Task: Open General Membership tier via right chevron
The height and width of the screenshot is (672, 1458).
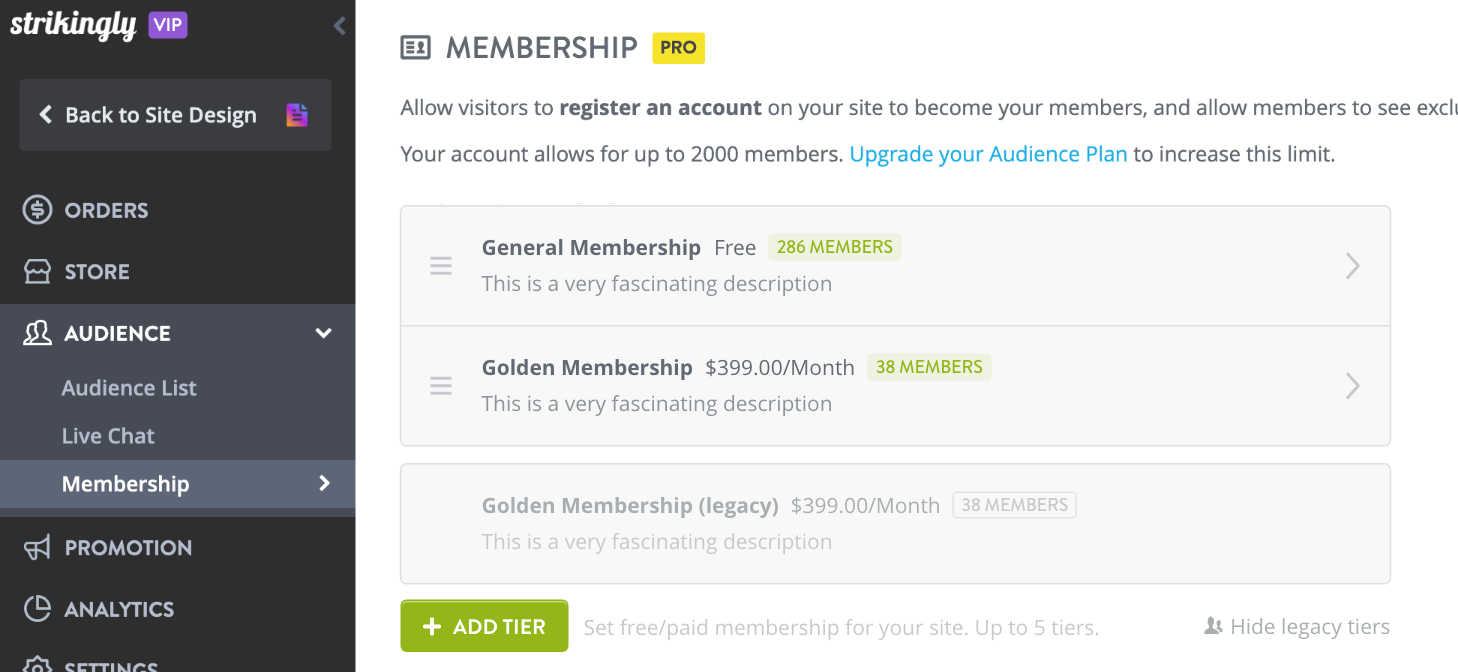Action: (x=1353, y=266)
